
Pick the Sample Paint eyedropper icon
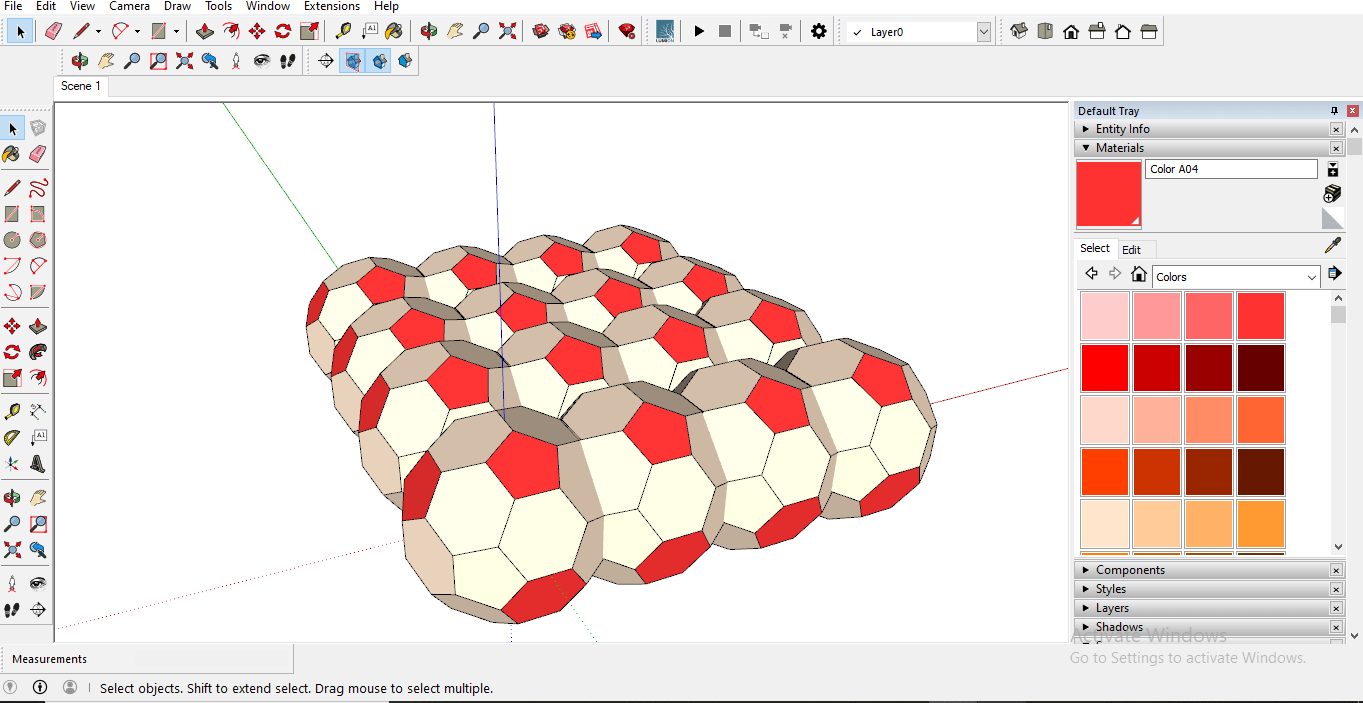[x=1332, y=246]
